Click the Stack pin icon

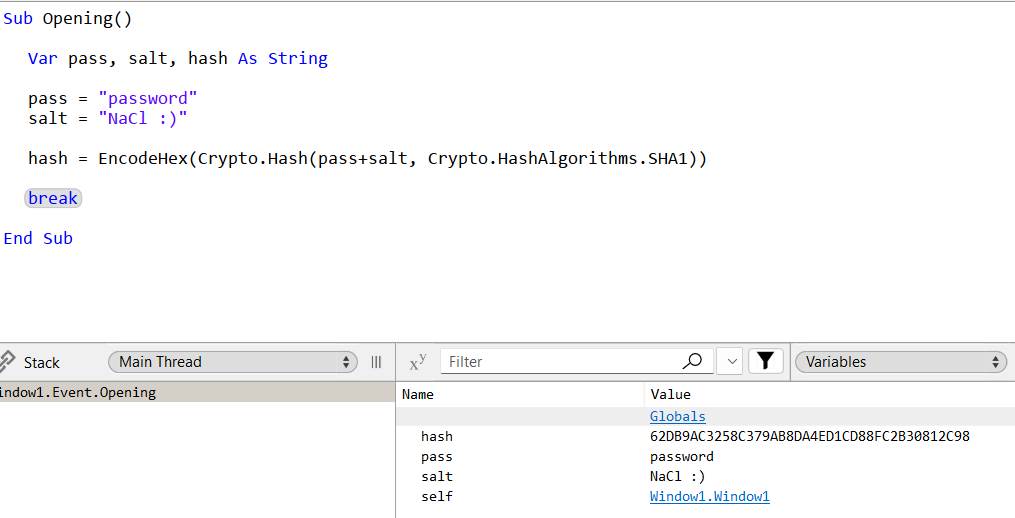point(6,361)
